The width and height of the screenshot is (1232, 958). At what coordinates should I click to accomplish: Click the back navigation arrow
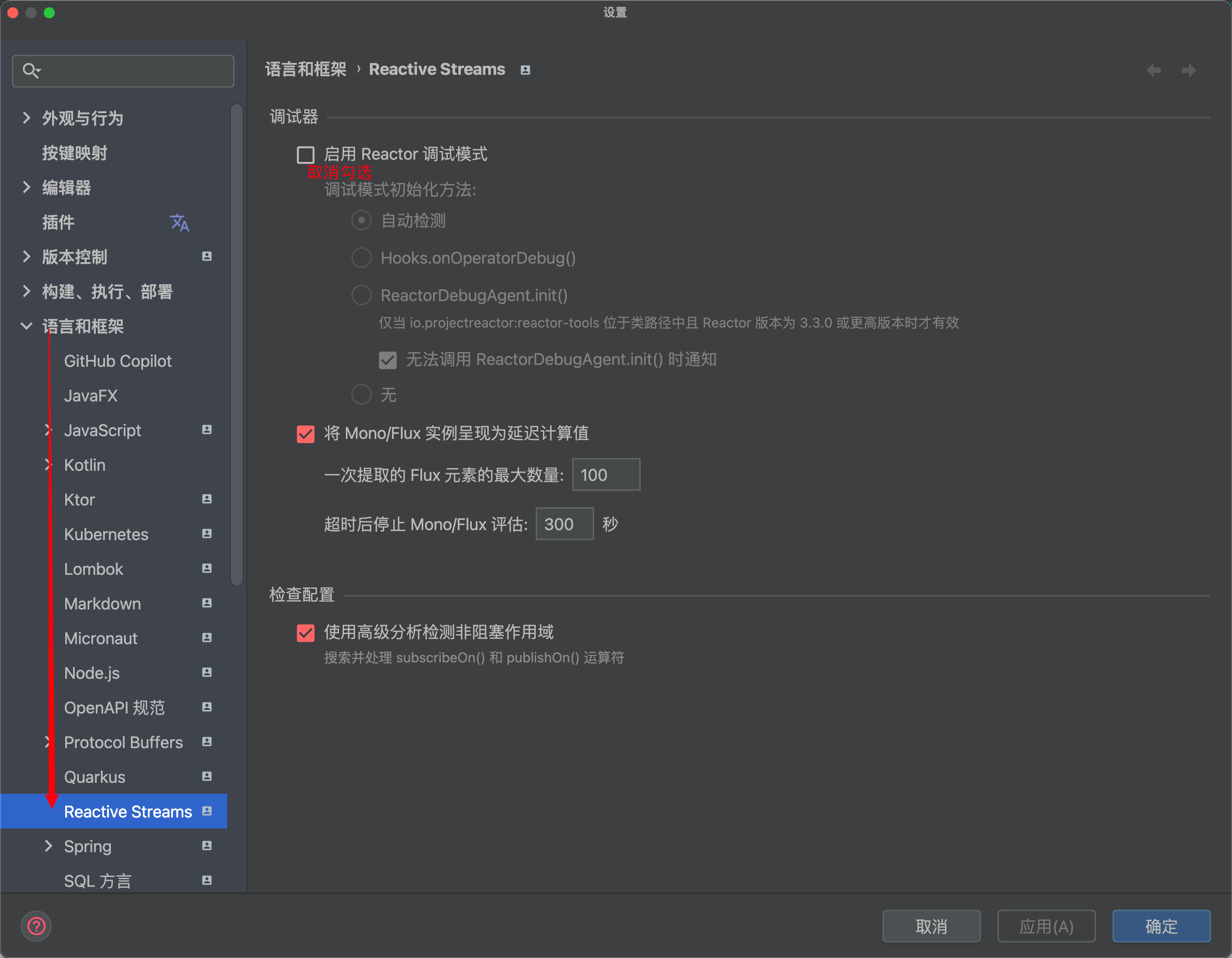tap(1154, 71)
